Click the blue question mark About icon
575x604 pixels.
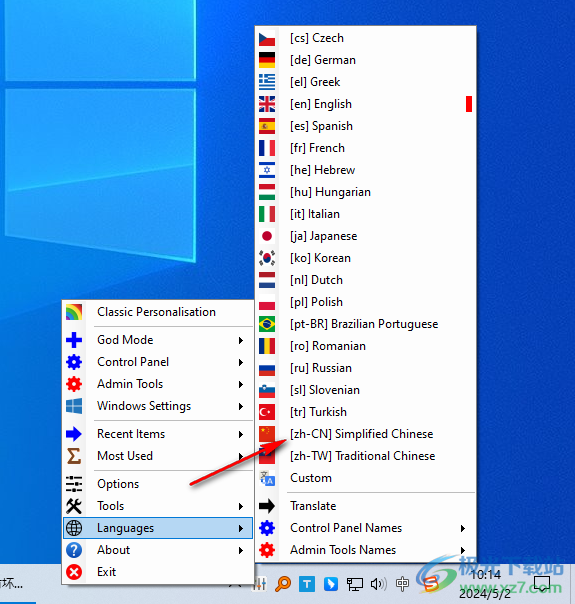74,550
